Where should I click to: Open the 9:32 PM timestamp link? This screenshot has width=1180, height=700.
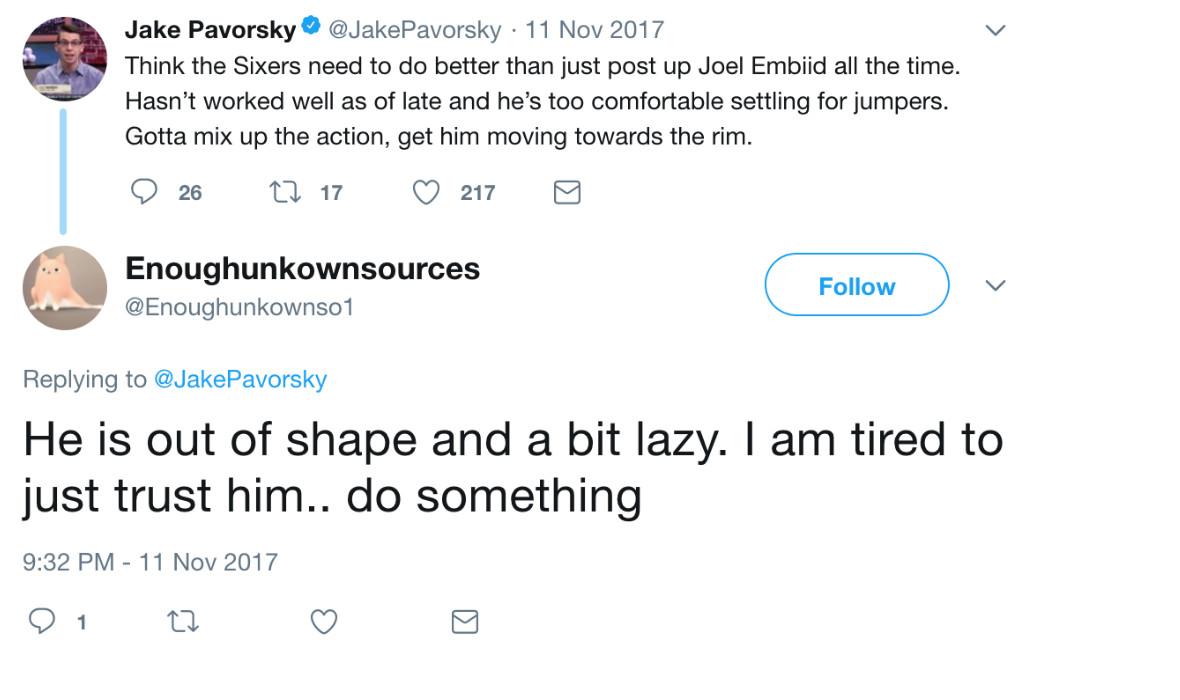coord(149,561)
